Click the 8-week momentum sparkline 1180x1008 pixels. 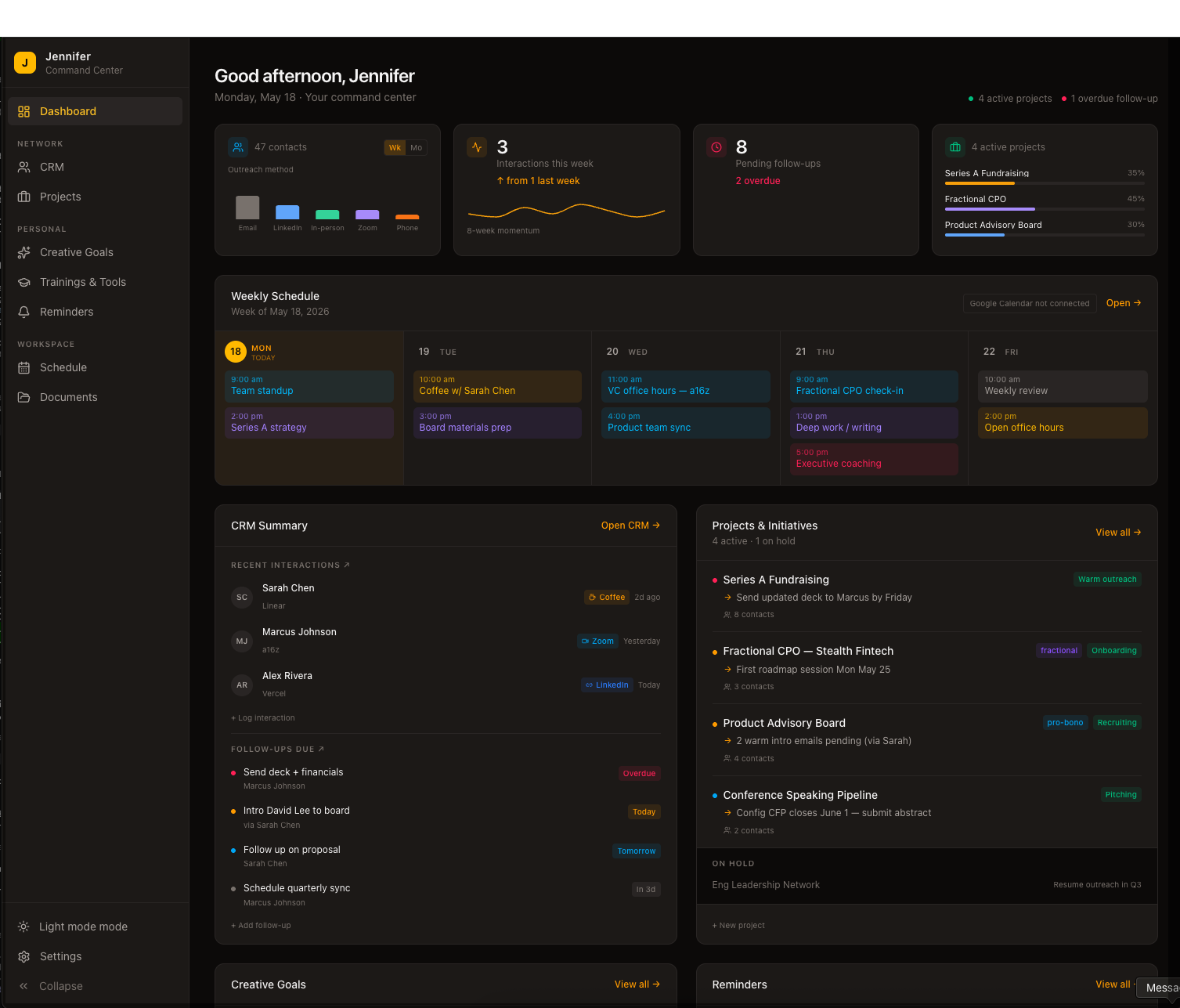pyautogui.click(x=566, y=211)
